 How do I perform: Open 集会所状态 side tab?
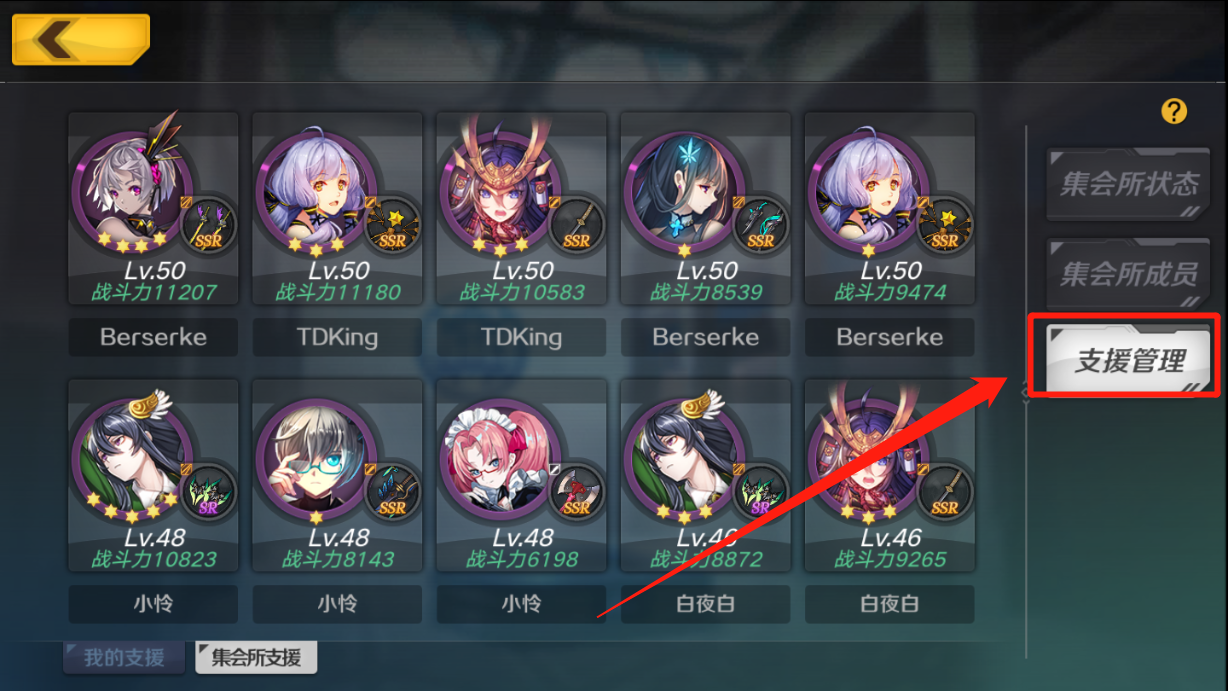[x=1128, y=184]
